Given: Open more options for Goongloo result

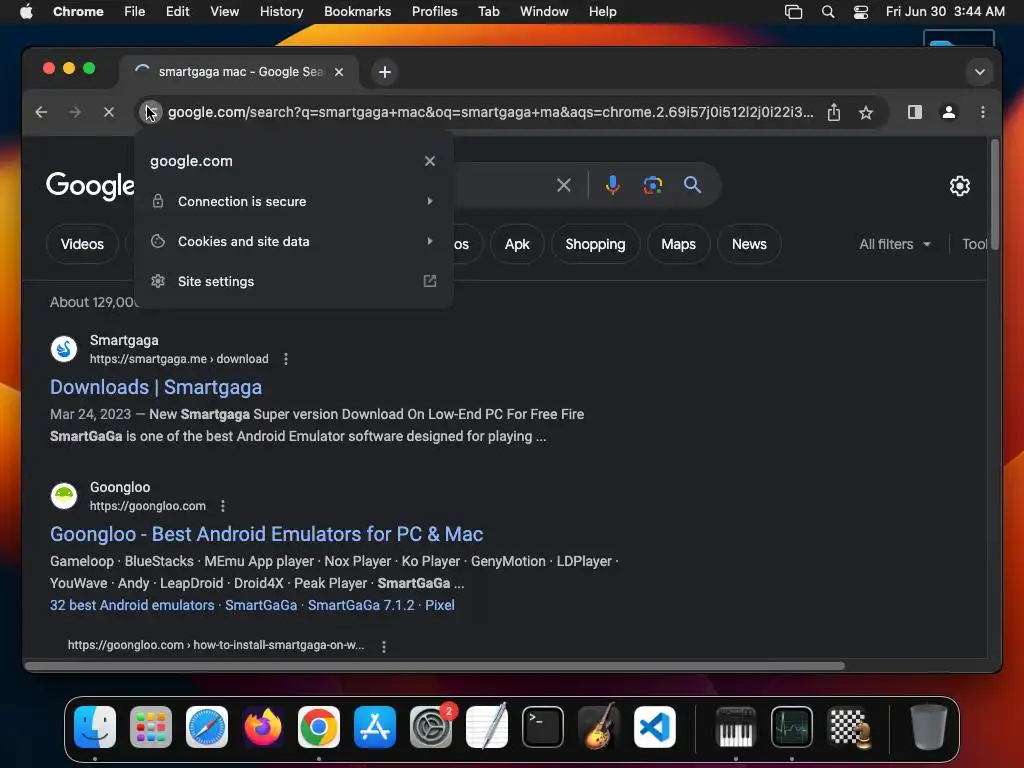Looking at the screenshot, I should (x=223, y=505).
